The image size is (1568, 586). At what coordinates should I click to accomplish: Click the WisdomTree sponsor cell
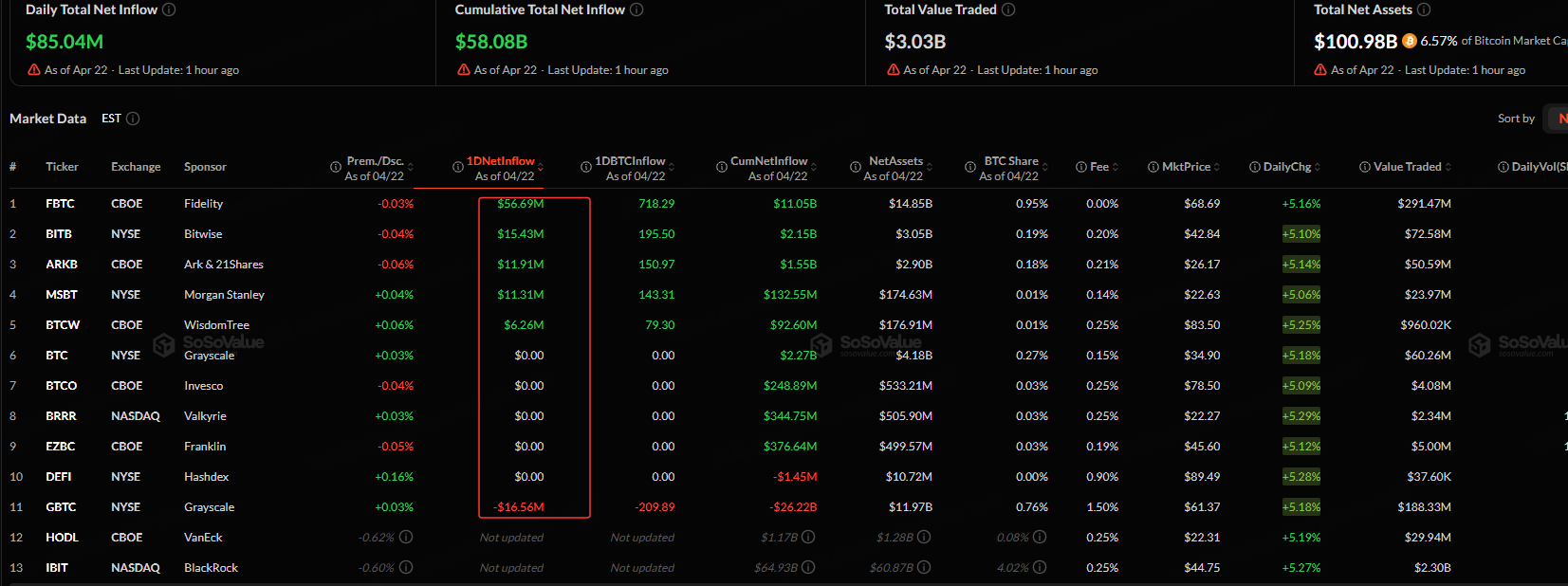point(216,325)
